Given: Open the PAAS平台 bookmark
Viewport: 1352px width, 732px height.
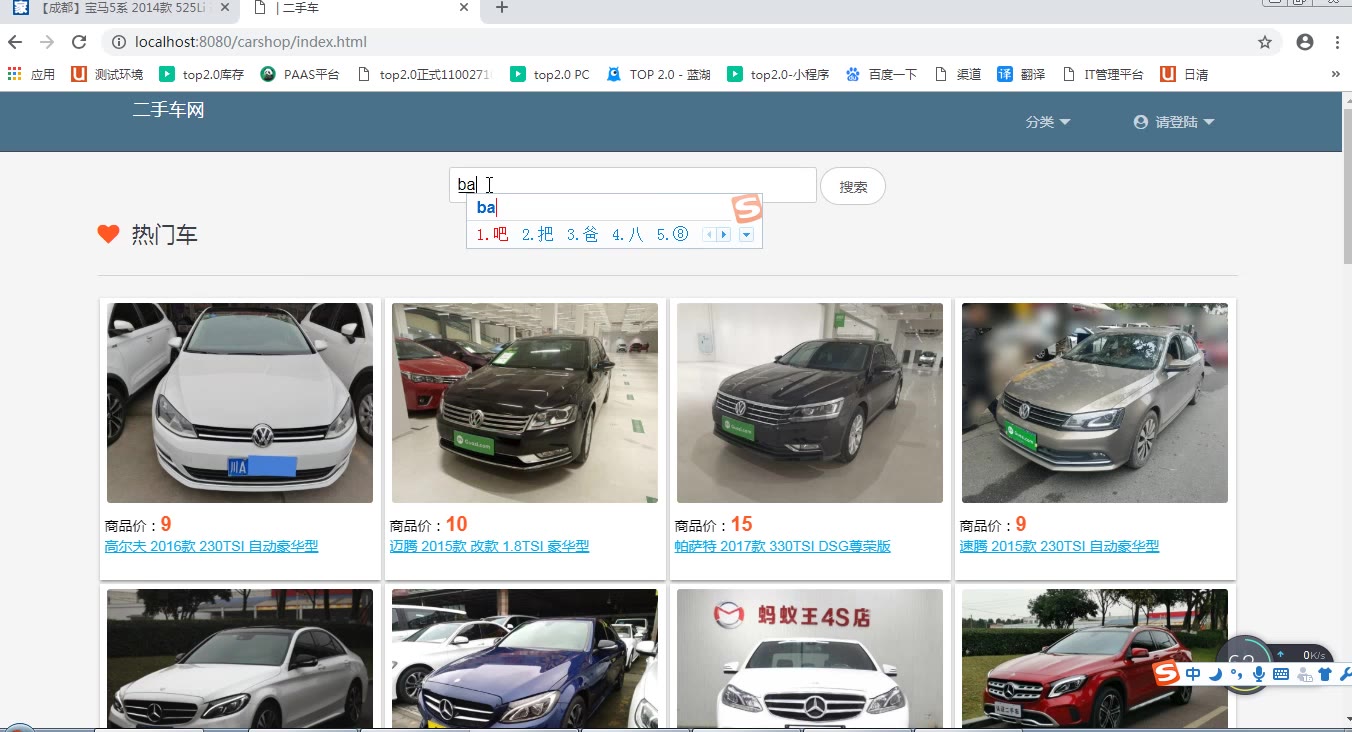Looking at the screenshot, I should 300,74.
